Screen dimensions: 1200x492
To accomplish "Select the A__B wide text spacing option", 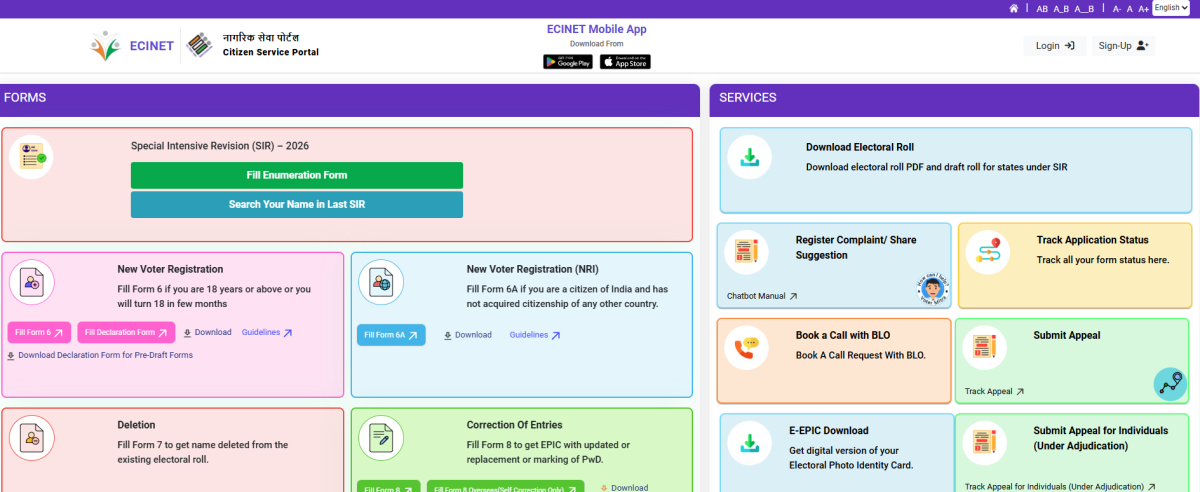I will tap(1084, 8).
